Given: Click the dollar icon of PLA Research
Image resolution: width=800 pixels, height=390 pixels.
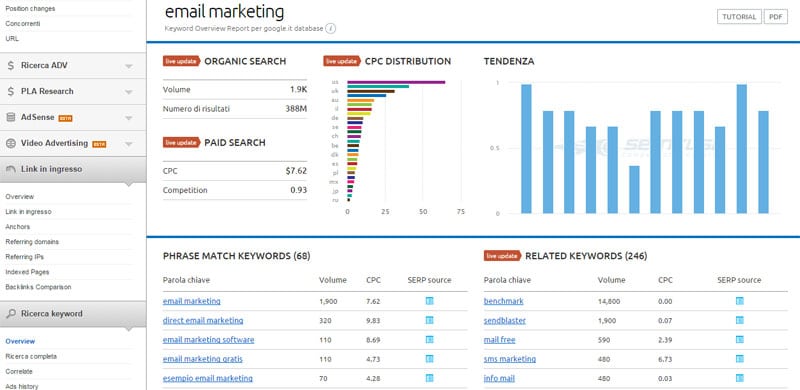Looking at the screenshot, I should pyautogui.click(x=11, y=91).
